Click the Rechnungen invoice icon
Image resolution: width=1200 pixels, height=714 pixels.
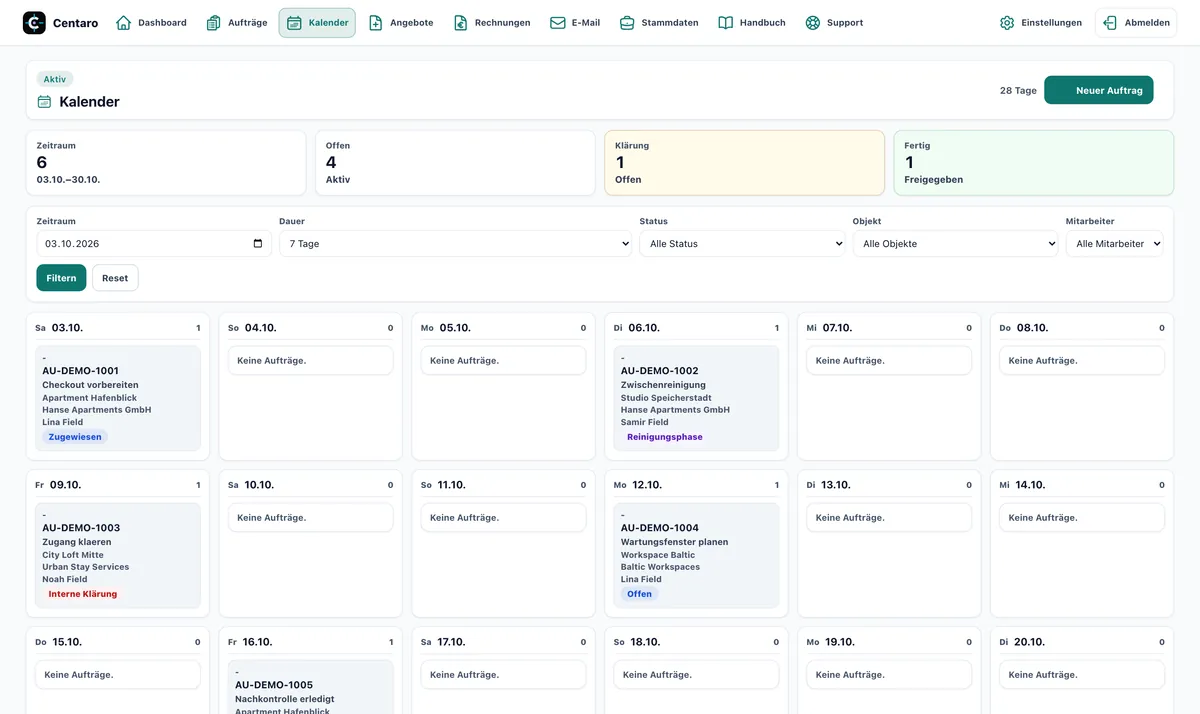pyautogui.click(x=461, y=23)
